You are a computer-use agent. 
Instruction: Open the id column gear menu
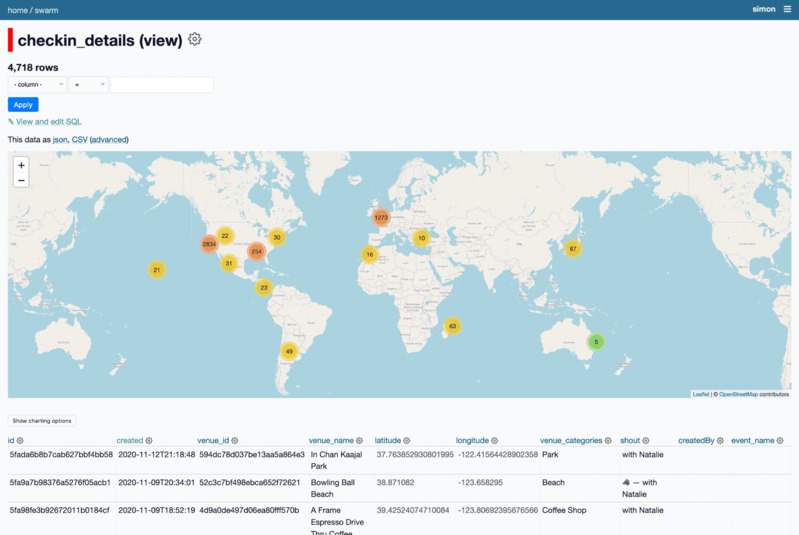click(x=20, y=440)
